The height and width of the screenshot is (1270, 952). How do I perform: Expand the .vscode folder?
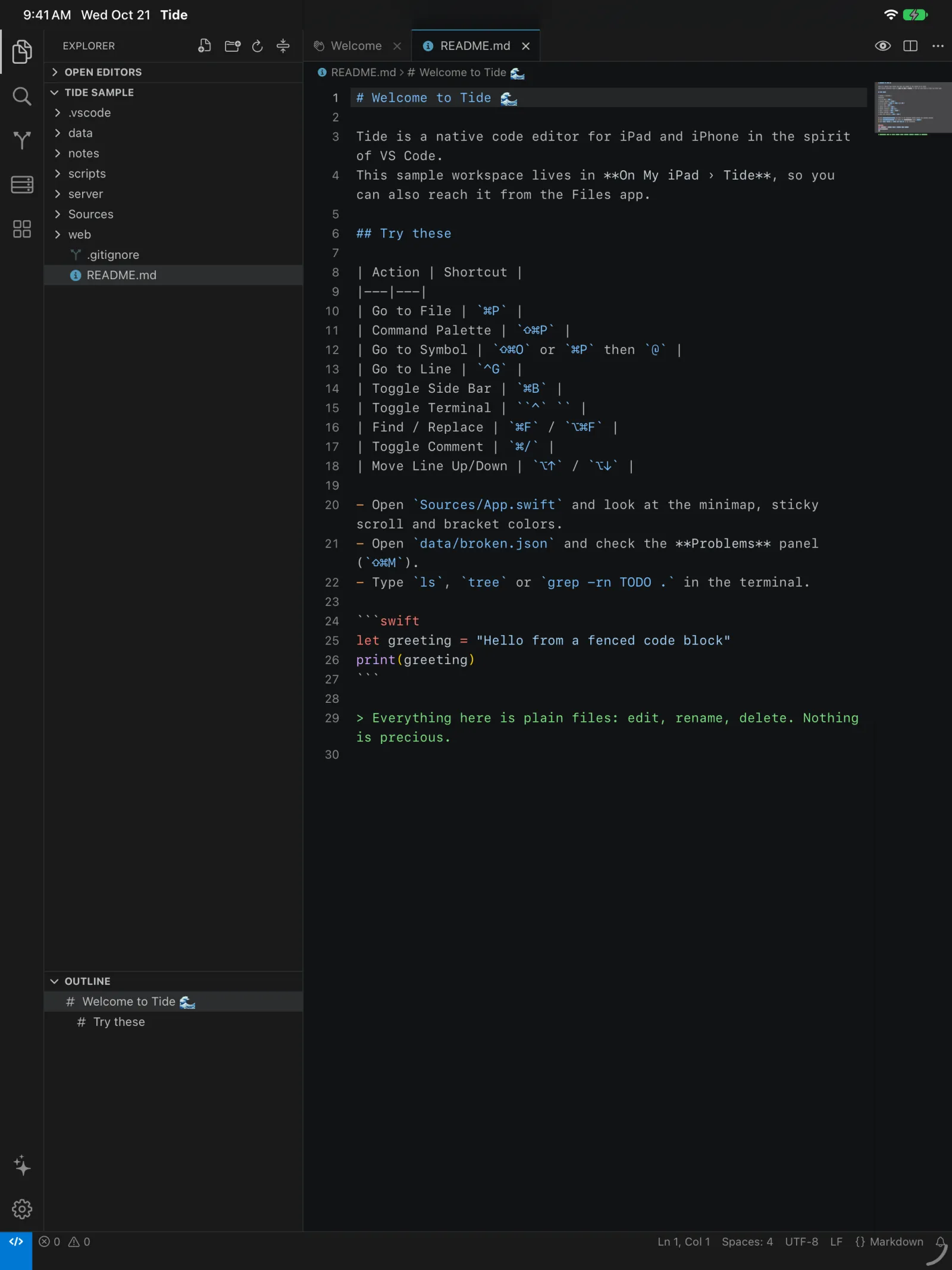(173, 112)
